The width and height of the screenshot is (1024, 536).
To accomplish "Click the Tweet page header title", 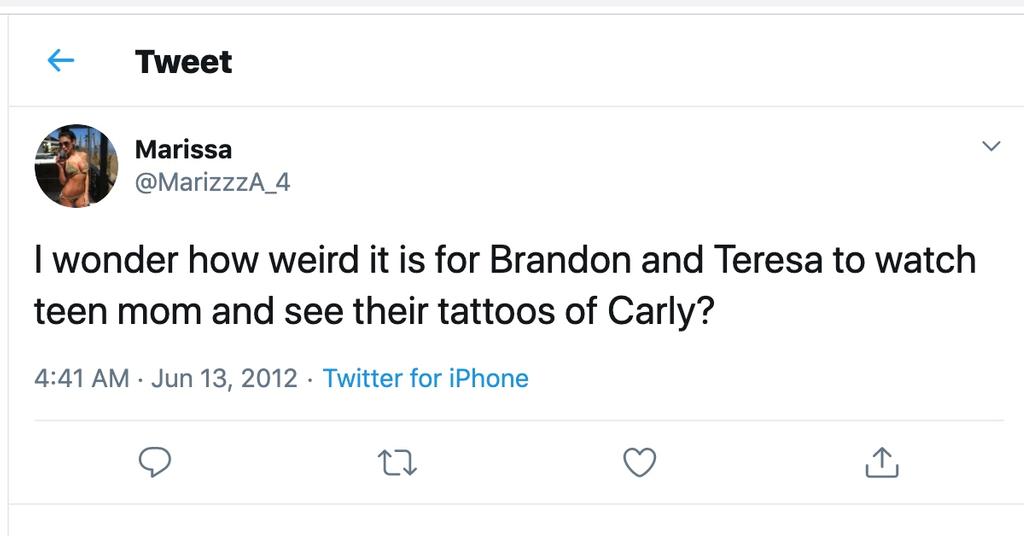I will tap(183, 62).
